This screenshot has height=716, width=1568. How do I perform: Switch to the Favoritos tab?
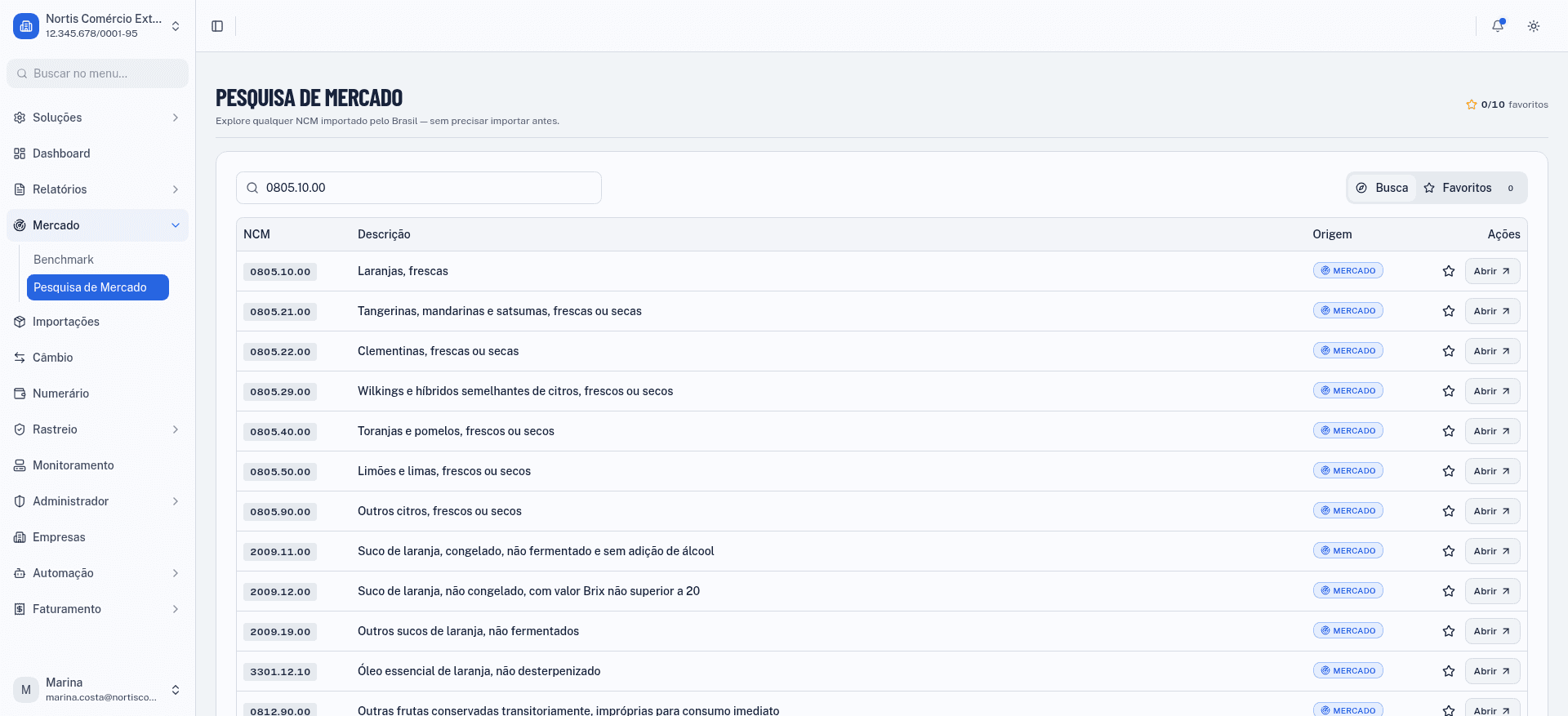(1470, 188)
